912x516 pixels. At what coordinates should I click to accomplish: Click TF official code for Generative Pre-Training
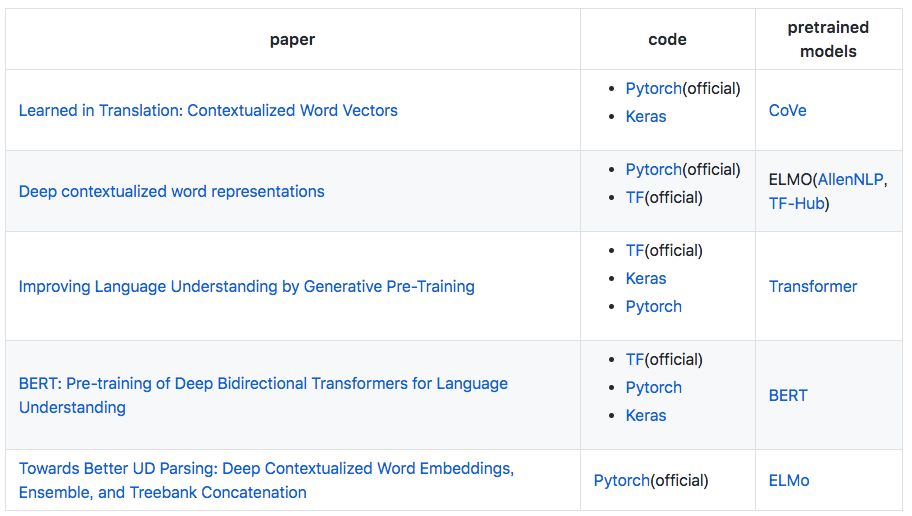pyautogui.click(x=635, y=250)
